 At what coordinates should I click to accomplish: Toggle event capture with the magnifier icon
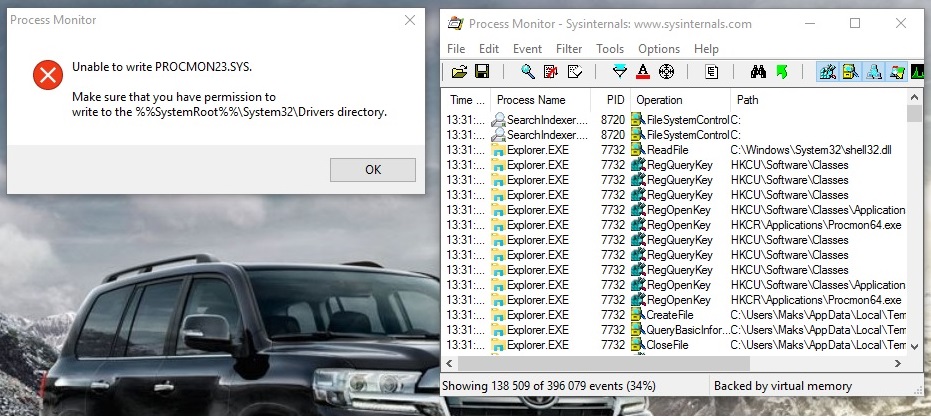pyautogui.click(x=528, y=72)
